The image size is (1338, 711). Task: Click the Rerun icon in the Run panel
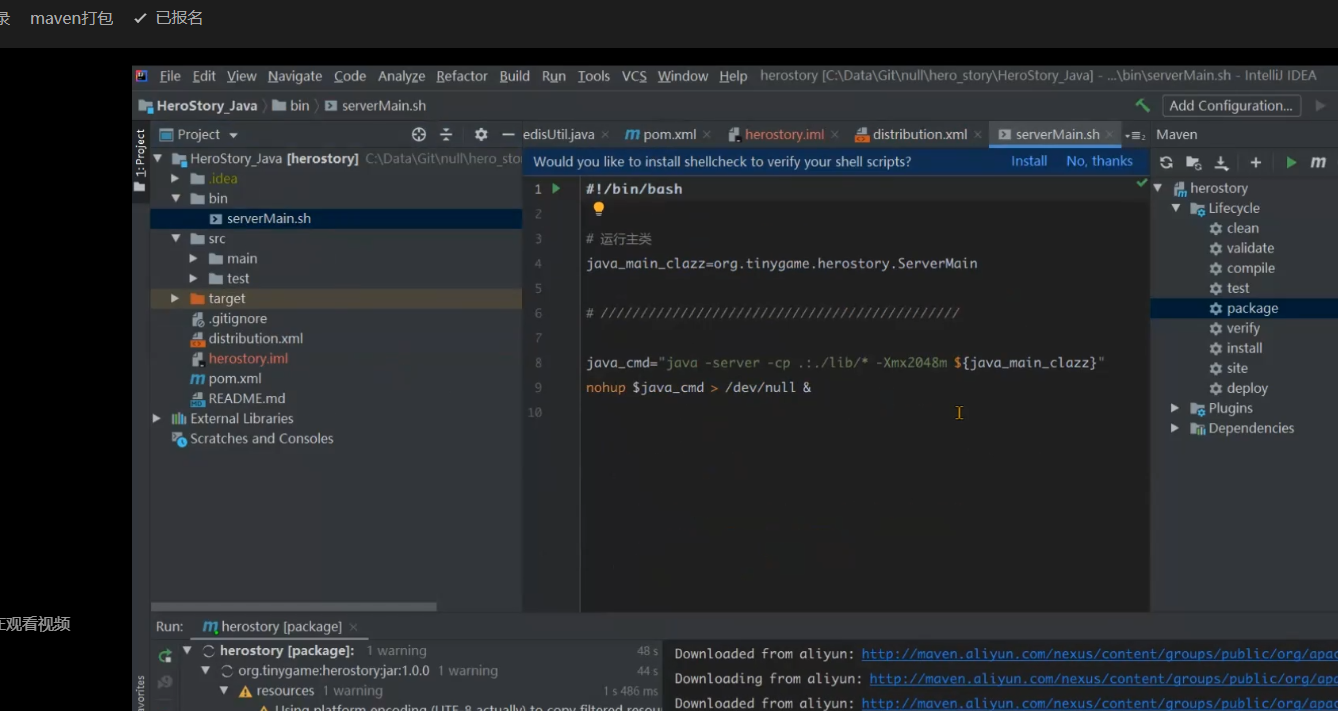coord(165,656)
